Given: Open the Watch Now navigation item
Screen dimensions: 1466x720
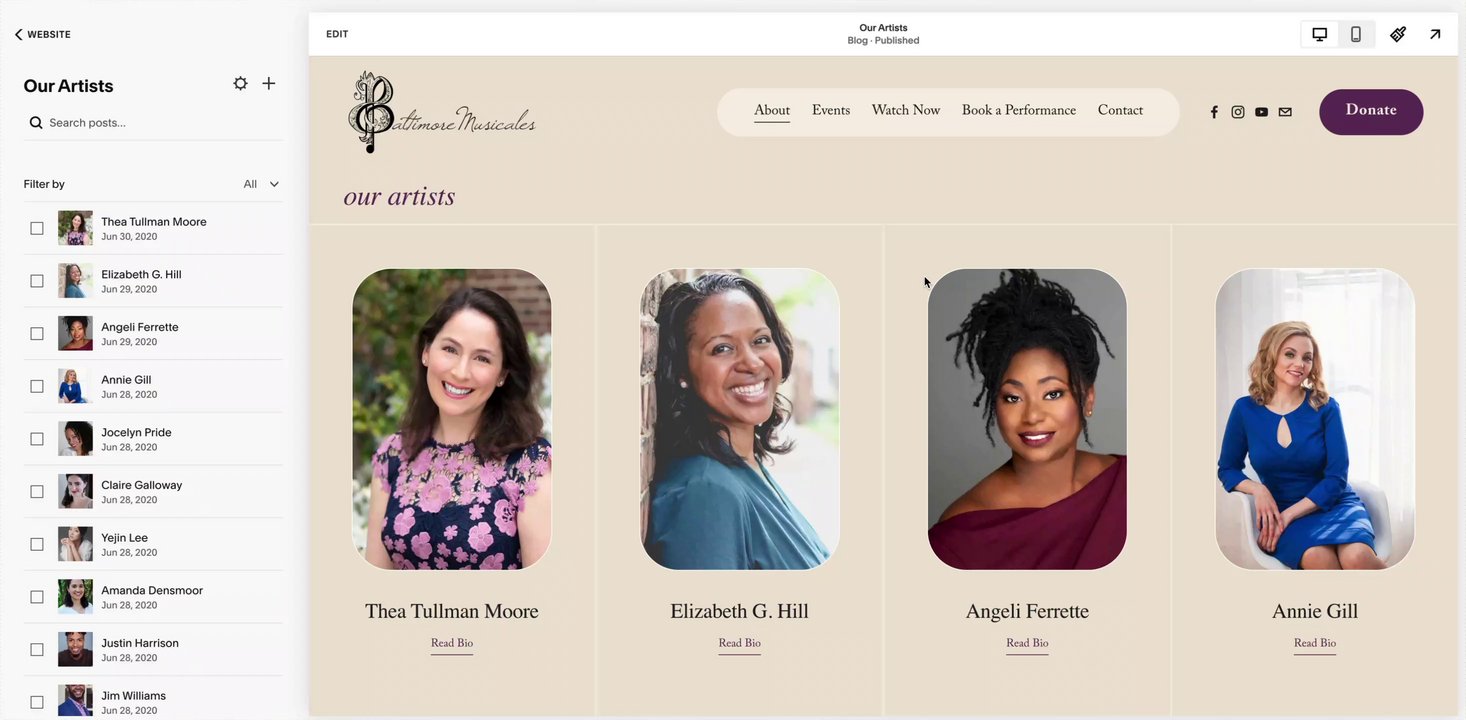Looking at the screenshot, I should (x=906, y=110).
